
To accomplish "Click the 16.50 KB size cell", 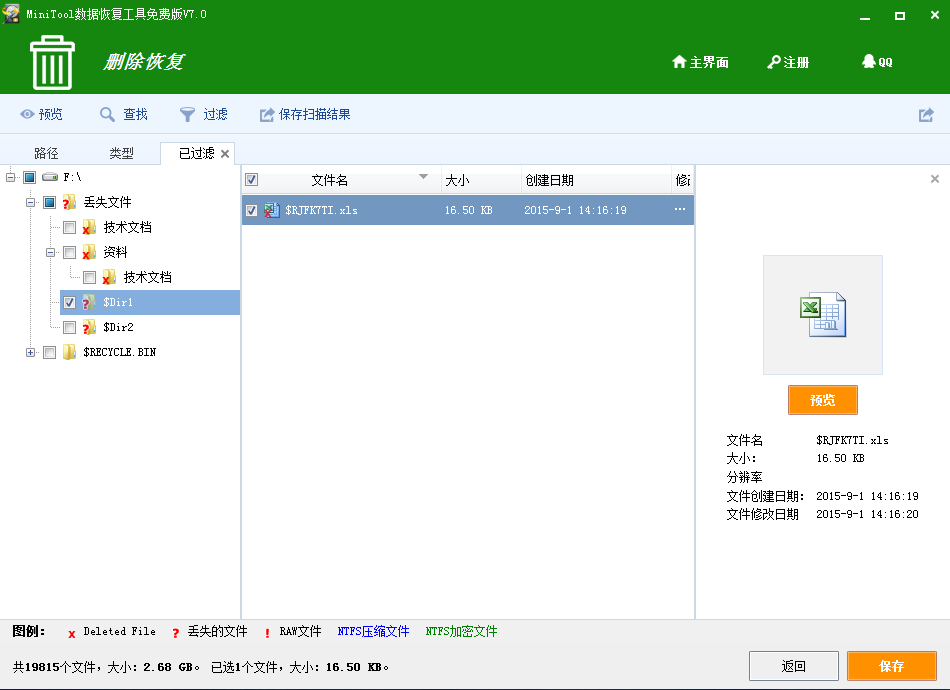I will (468, 210).
